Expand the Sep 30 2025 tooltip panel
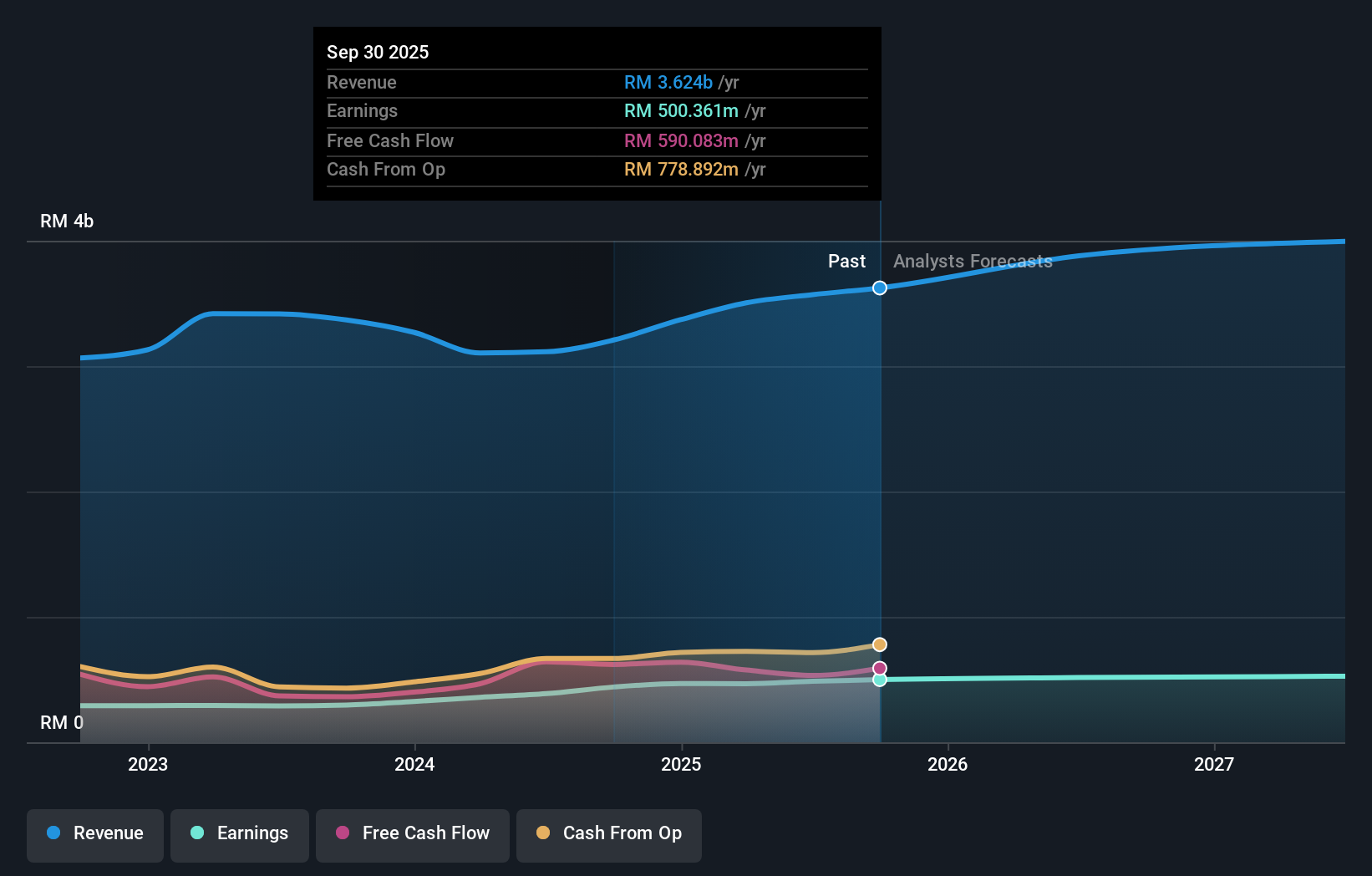This screenshot has height=876, width=1372. [597, 113]
